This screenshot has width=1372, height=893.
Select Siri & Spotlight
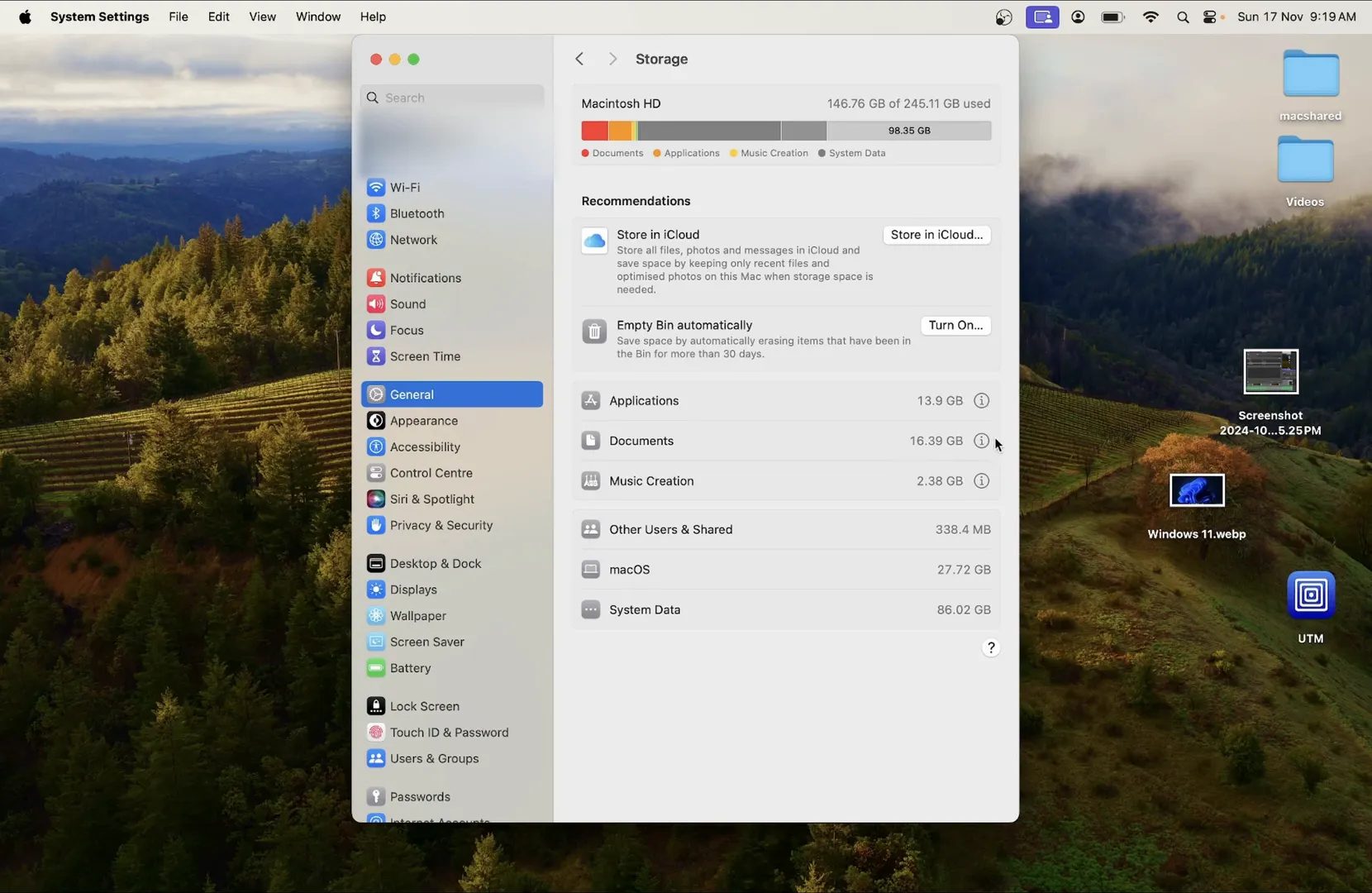[x=451, y=499]
